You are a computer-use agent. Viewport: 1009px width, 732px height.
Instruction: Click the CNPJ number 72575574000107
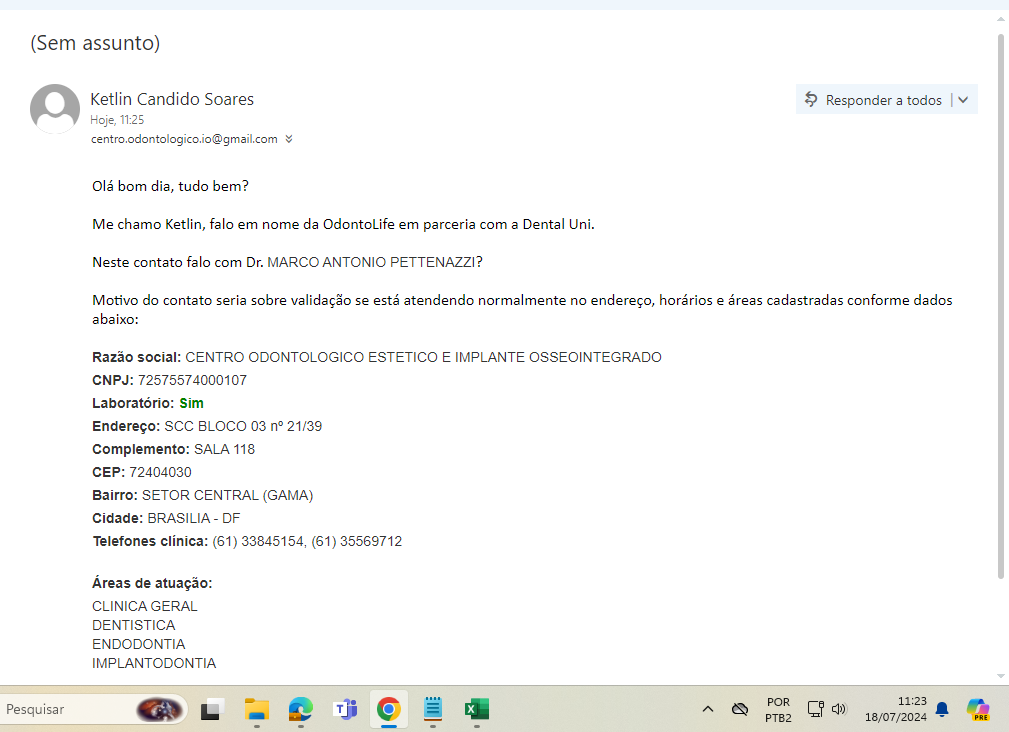tap(192, 380)
